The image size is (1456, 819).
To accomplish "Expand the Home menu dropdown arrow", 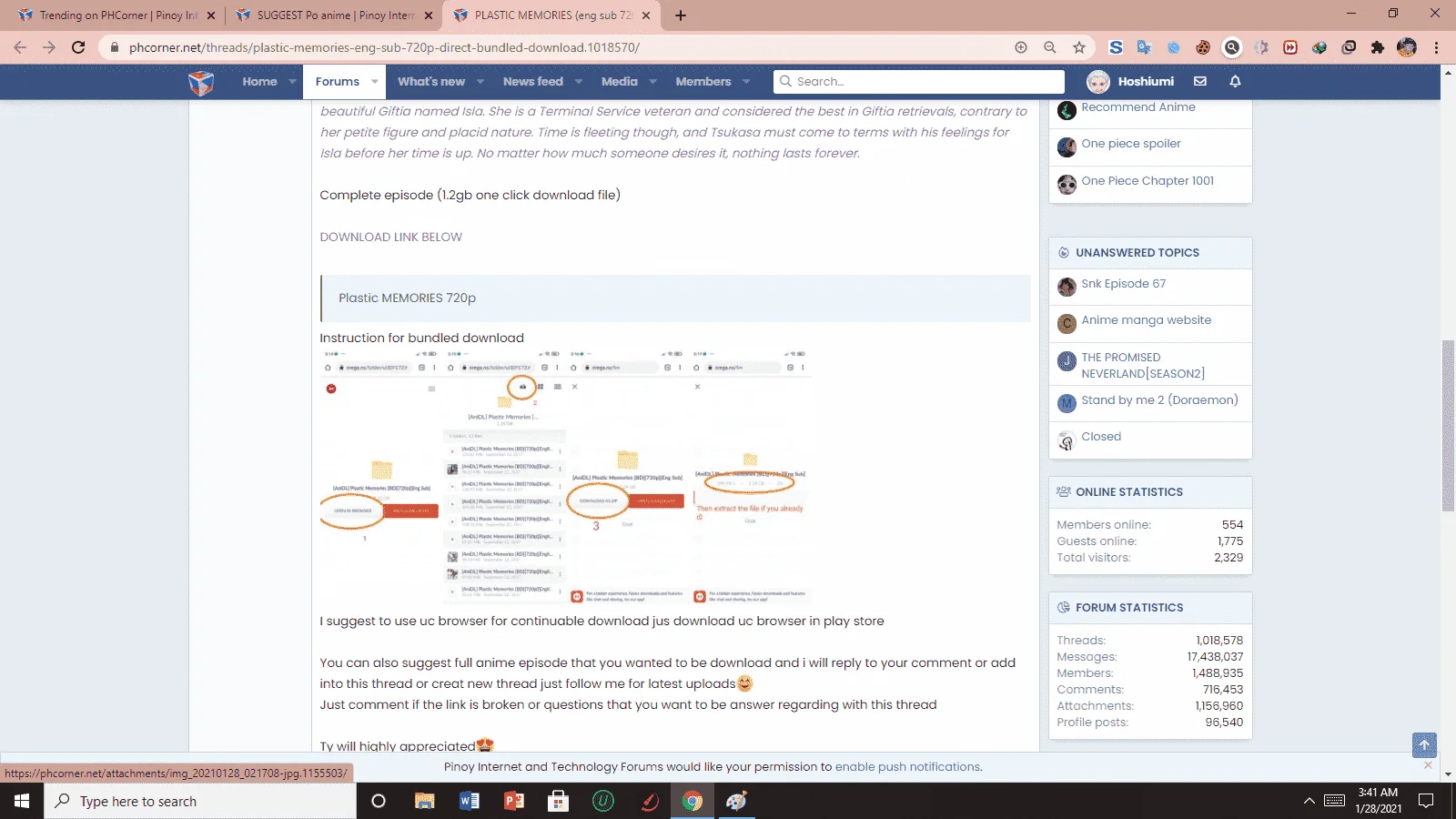I will (x=292, y=81).
